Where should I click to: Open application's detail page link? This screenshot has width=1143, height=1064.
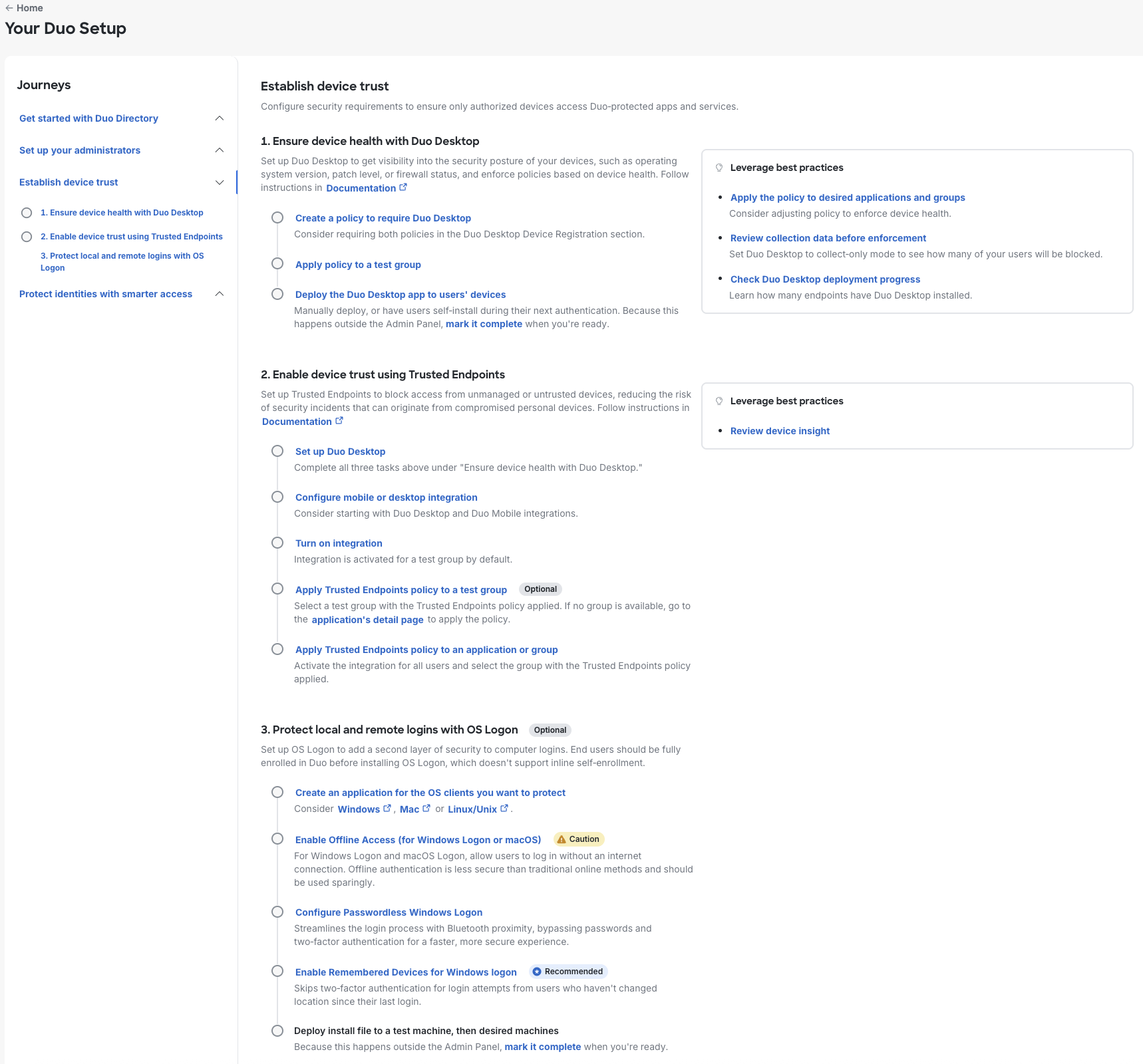367,620
